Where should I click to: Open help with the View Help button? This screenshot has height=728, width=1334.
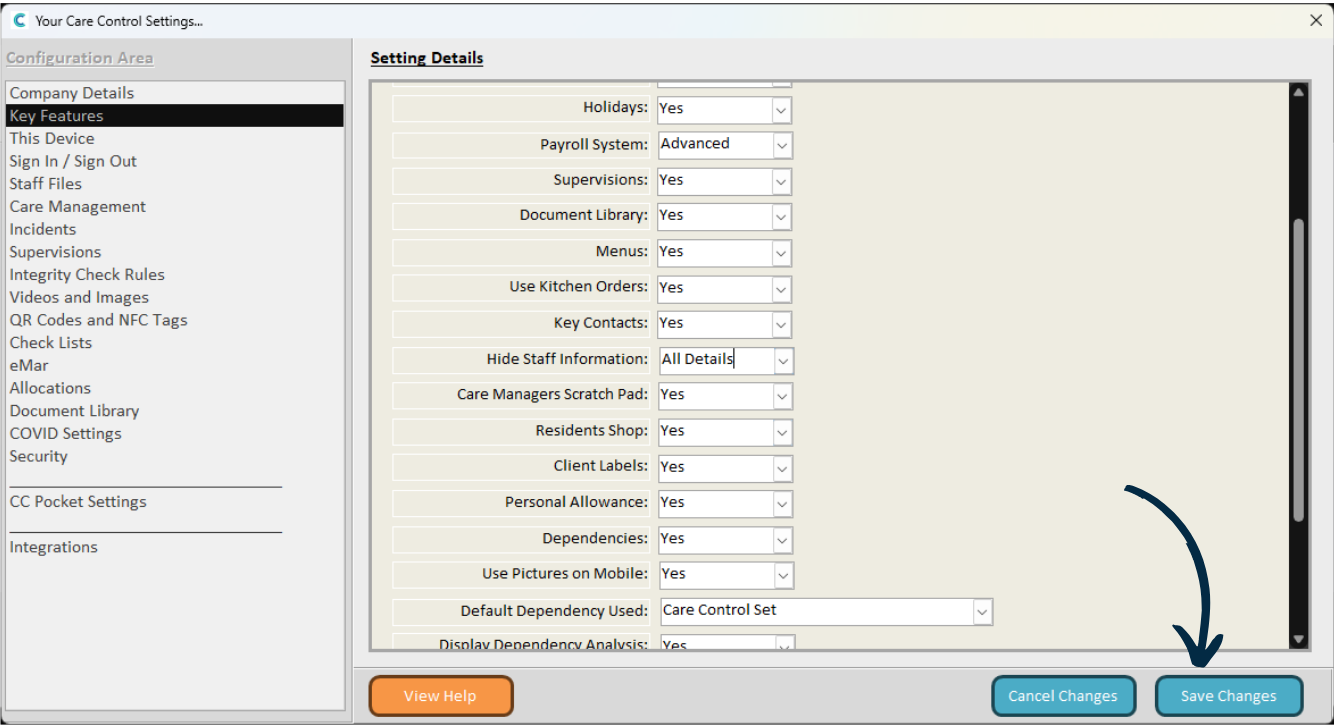(440, 696)
